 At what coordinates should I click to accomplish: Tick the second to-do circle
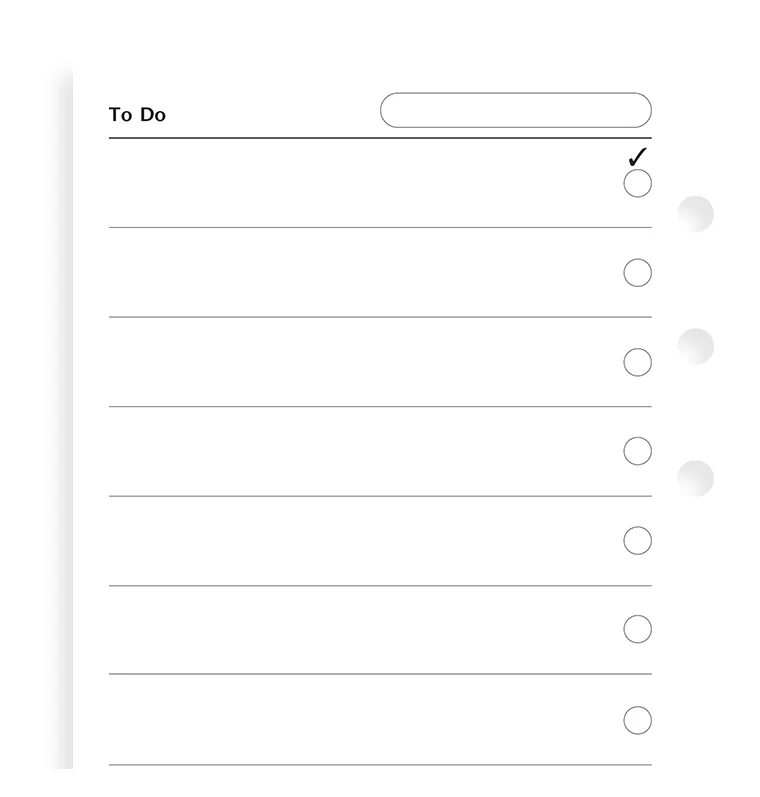coord(637,273)
